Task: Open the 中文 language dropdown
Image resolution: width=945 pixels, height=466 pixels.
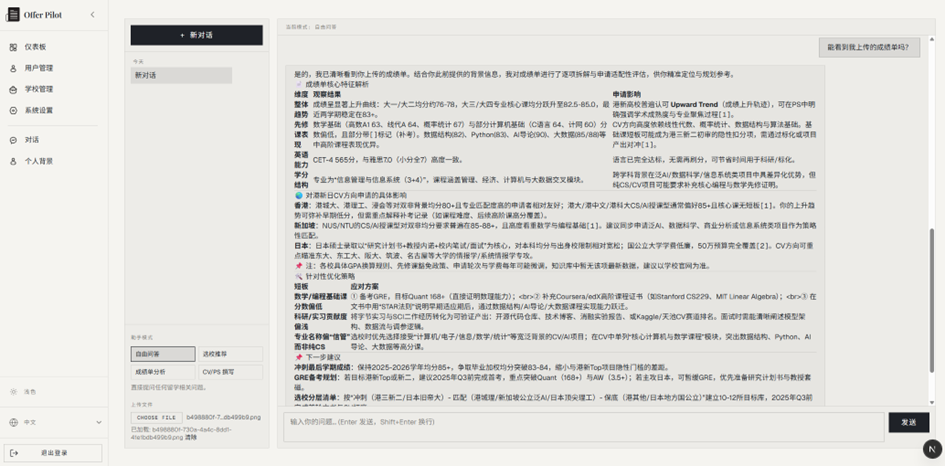Action: 55,423
